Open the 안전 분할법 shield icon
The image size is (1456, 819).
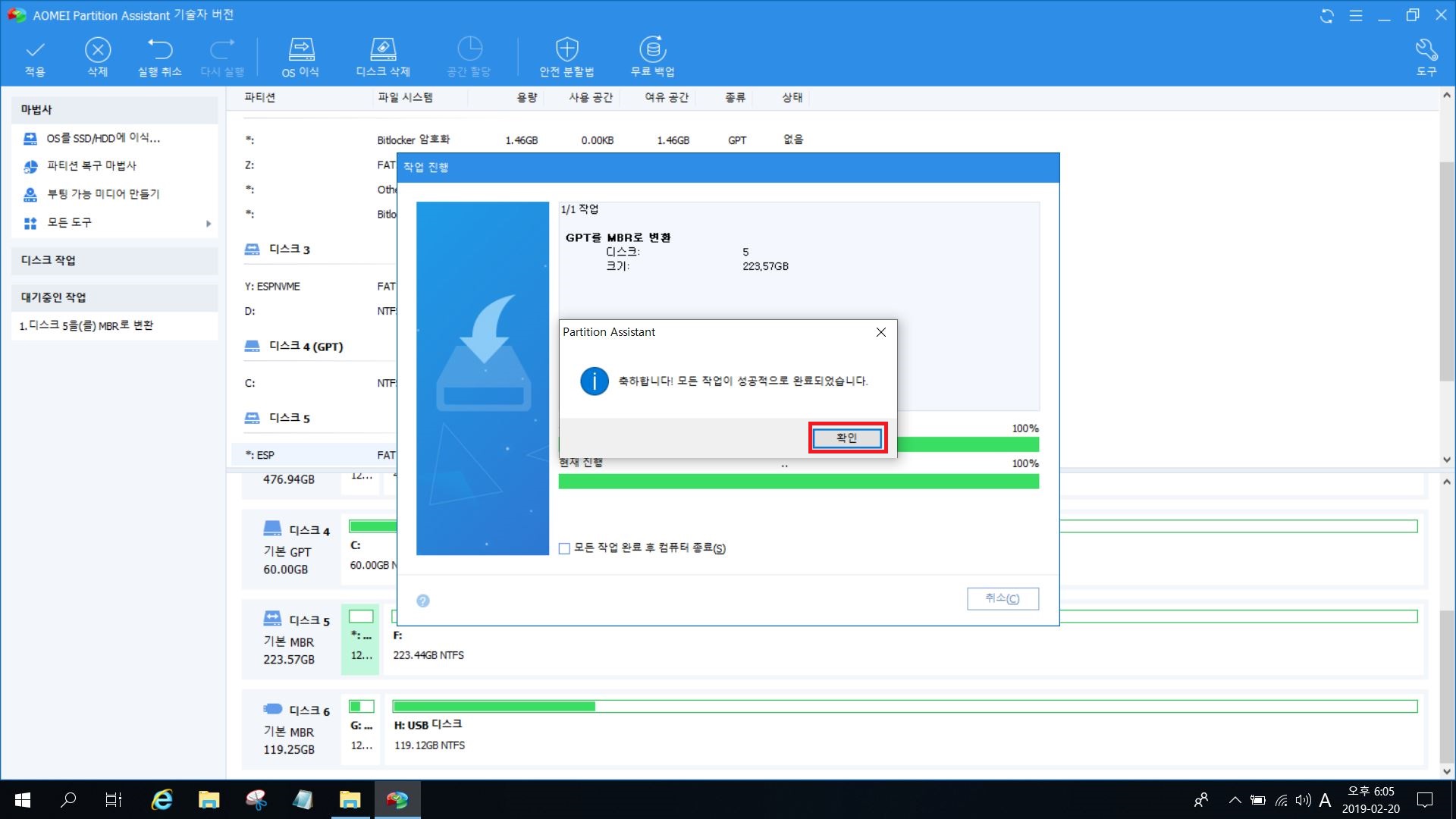566,50
